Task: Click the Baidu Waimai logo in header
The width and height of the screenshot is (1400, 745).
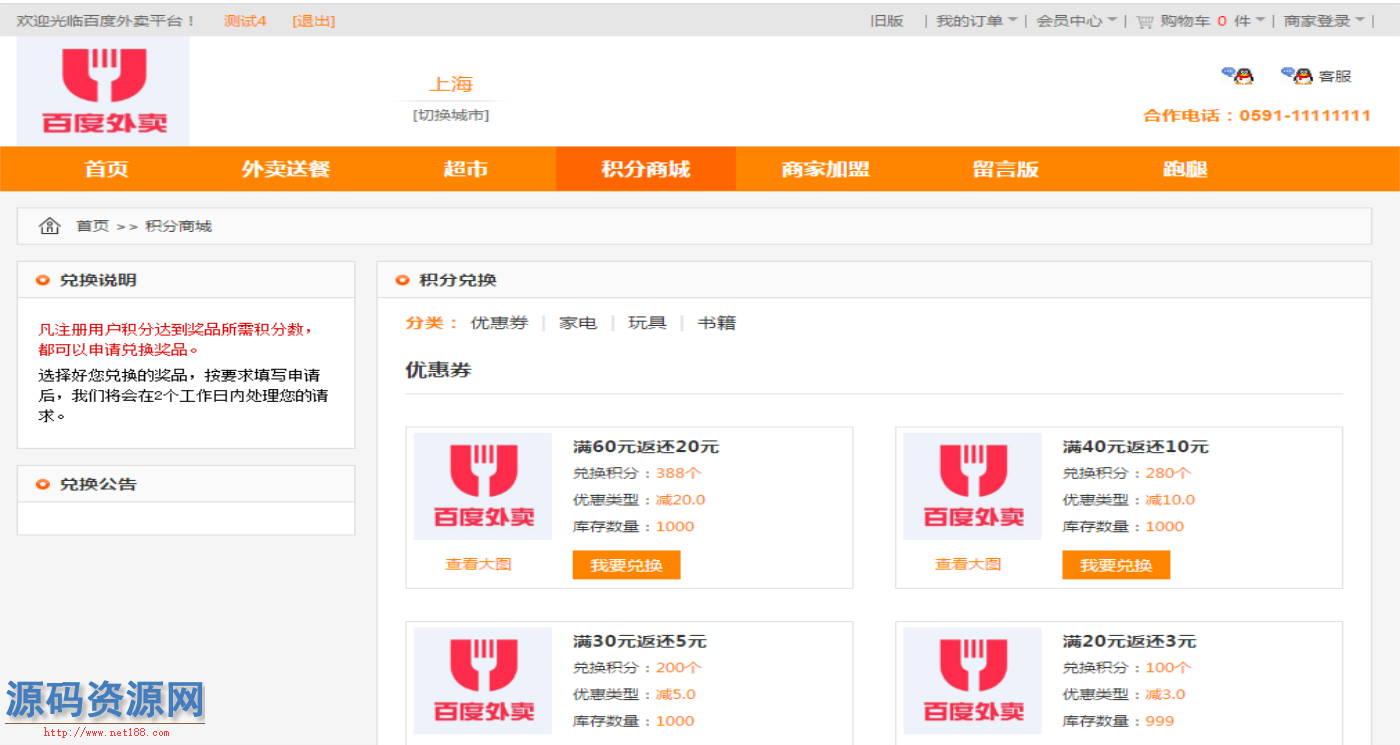Action: coord(103,91)
